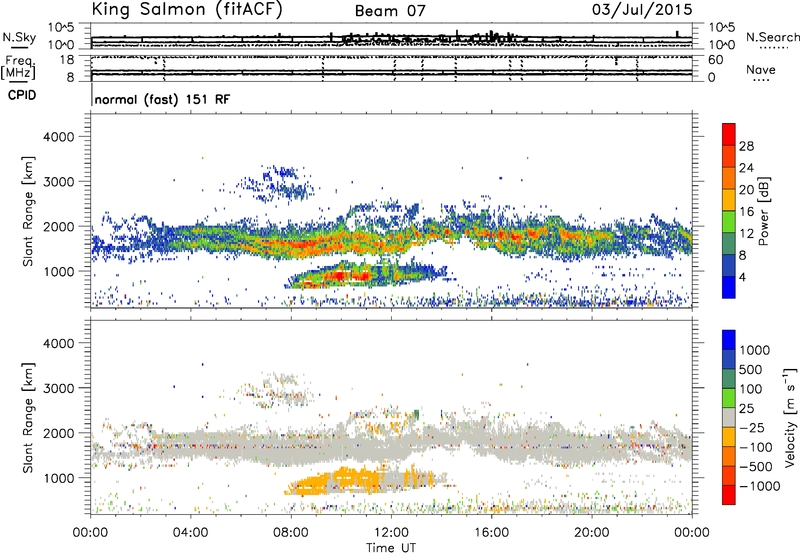800x554 pixels.
Task: Click the 'Slant Range [km]' label of power panel
Action: pos(28,211)
